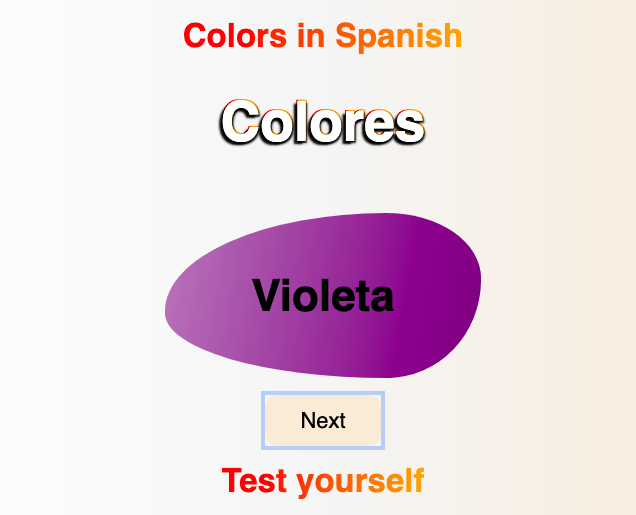The image size is (636, 515).
Task: Click the blue focus outline around Next
Action: [x=323, y=393]
